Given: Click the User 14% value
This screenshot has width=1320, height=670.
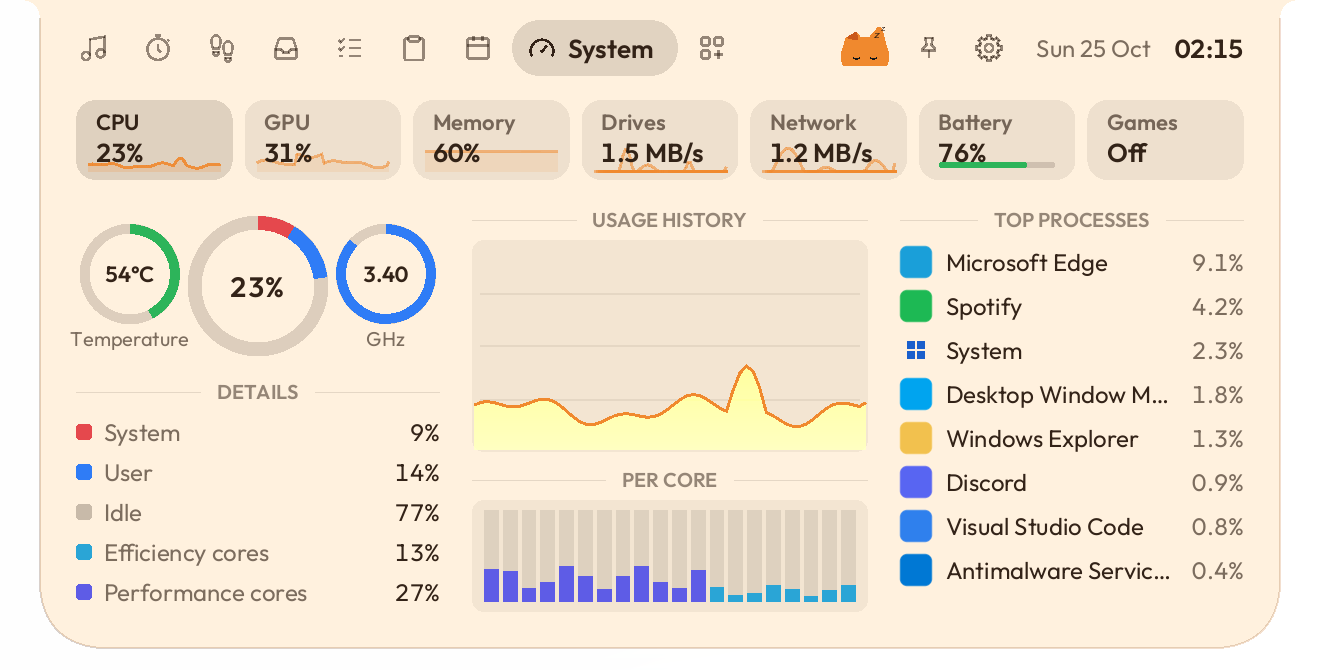Looking at the screenshot, I should 417,473.
